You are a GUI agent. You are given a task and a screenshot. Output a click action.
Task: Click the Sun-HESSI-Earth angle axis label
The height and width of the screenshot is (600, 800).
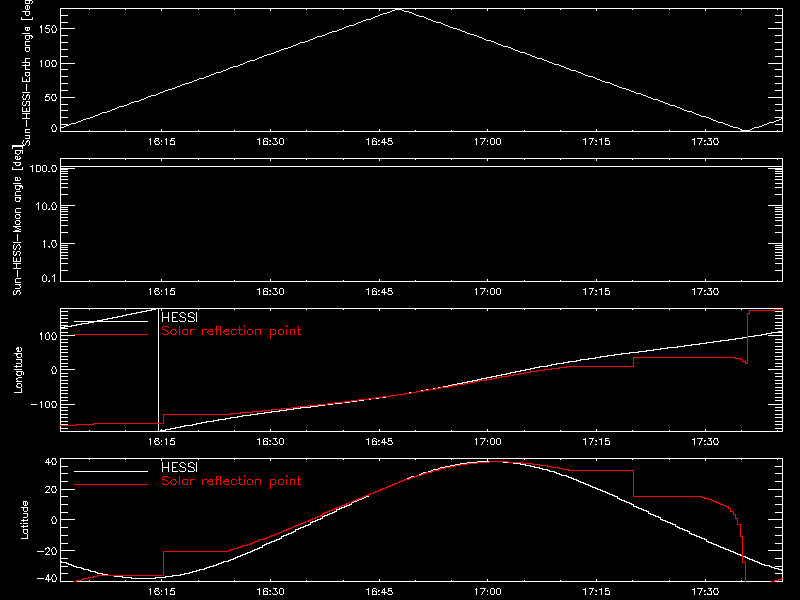[x=27, y=72]
